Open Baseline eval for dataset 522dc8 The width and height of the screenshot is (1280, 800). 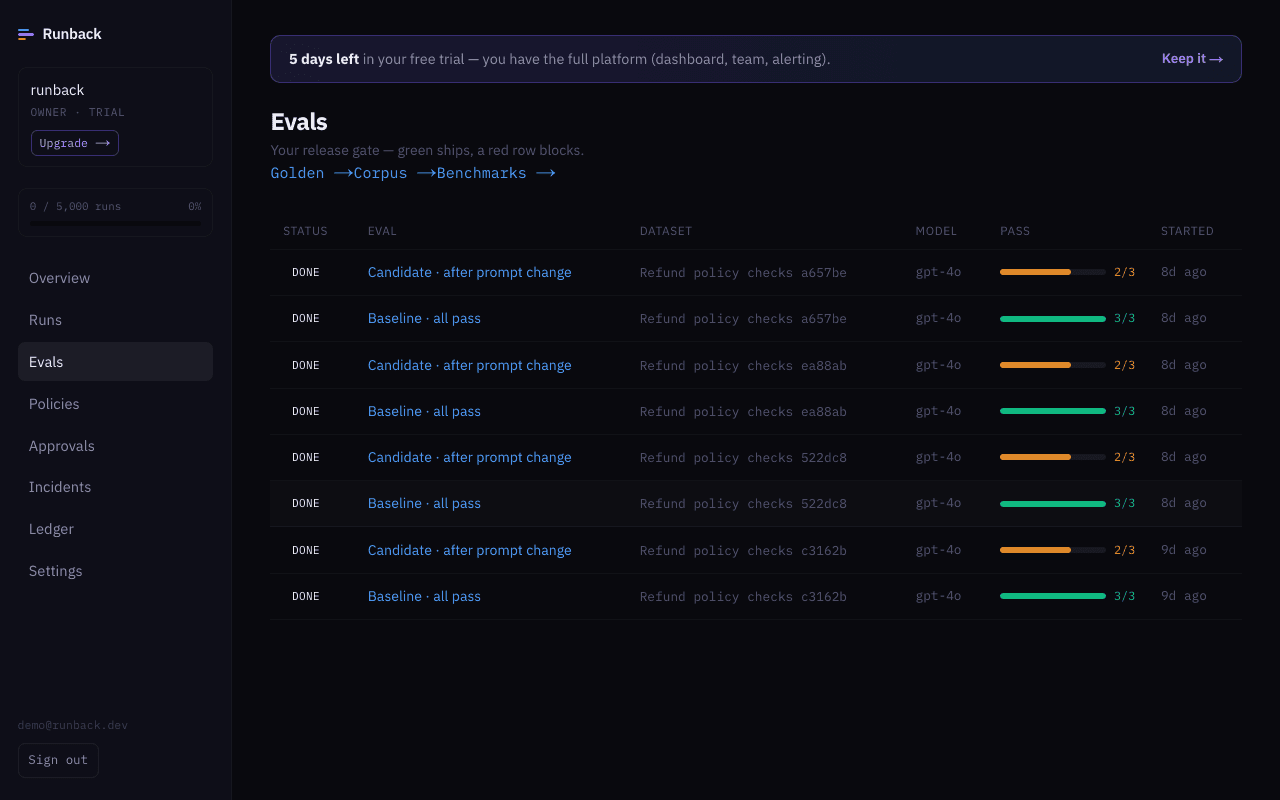424,503
